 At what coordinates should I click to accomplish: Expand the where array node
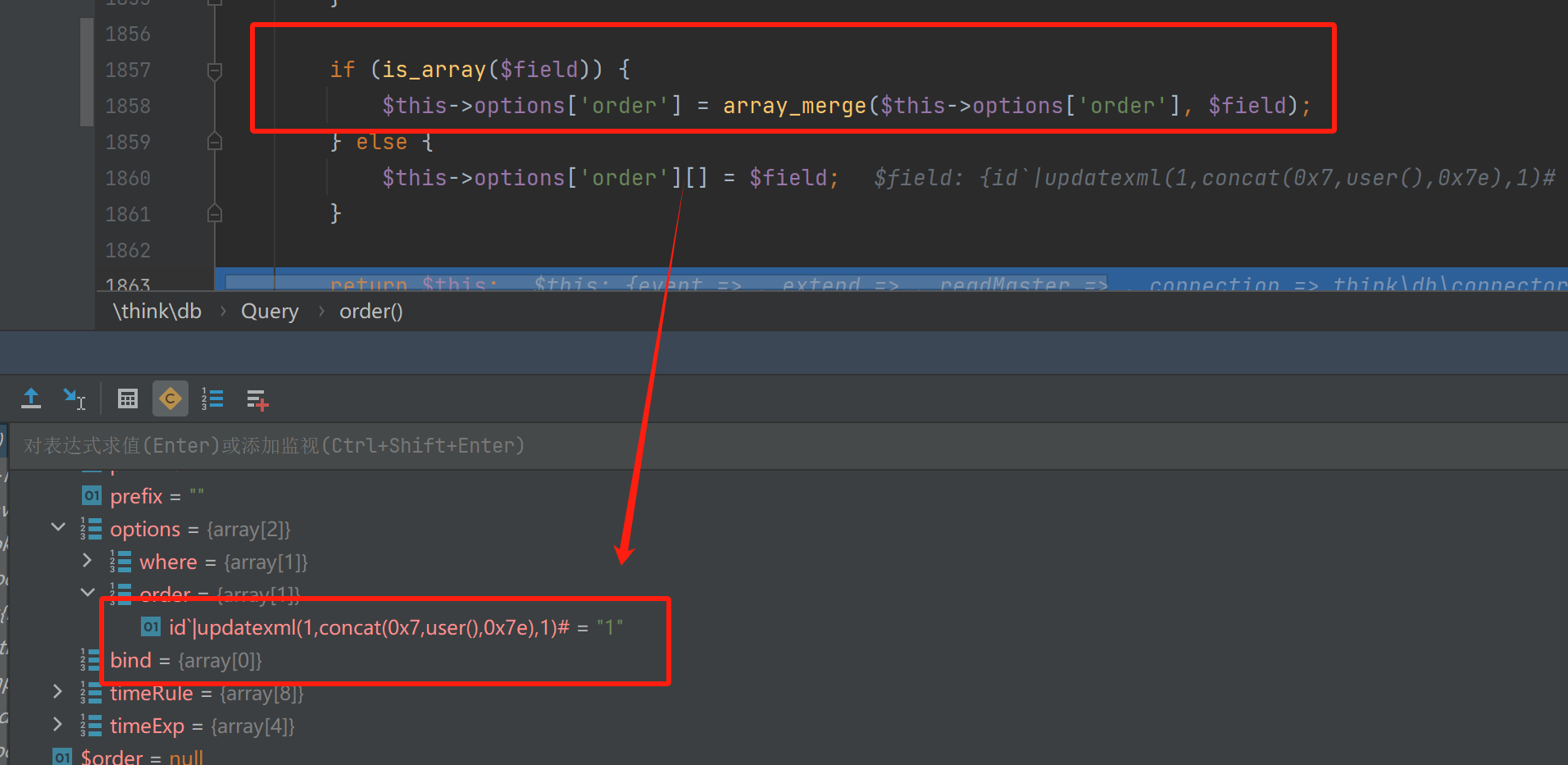(x=87, y=561)
